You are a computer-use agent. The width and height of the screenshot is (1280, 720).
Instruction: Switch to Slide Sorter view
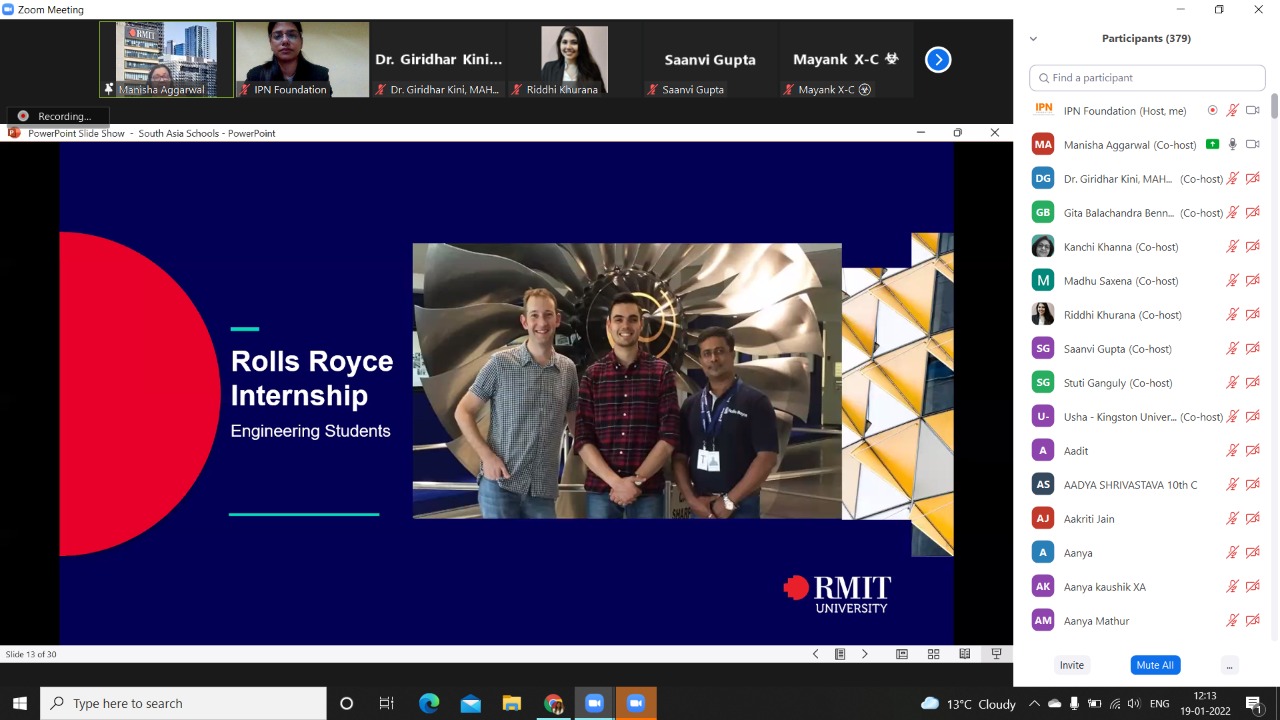point(933,654)
